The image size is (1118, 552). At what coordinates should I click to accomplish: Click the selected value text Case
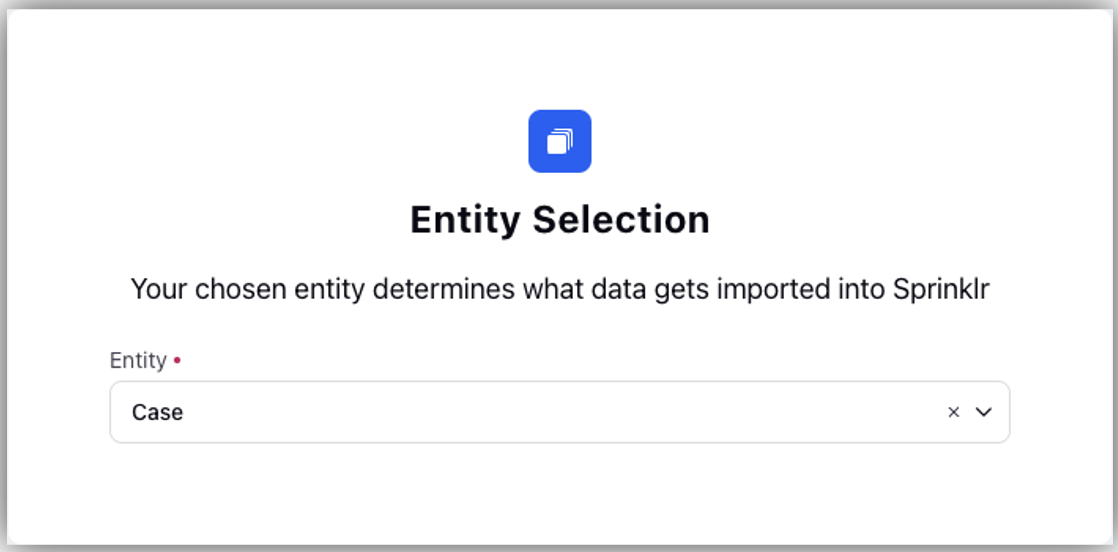click(158, 412)
